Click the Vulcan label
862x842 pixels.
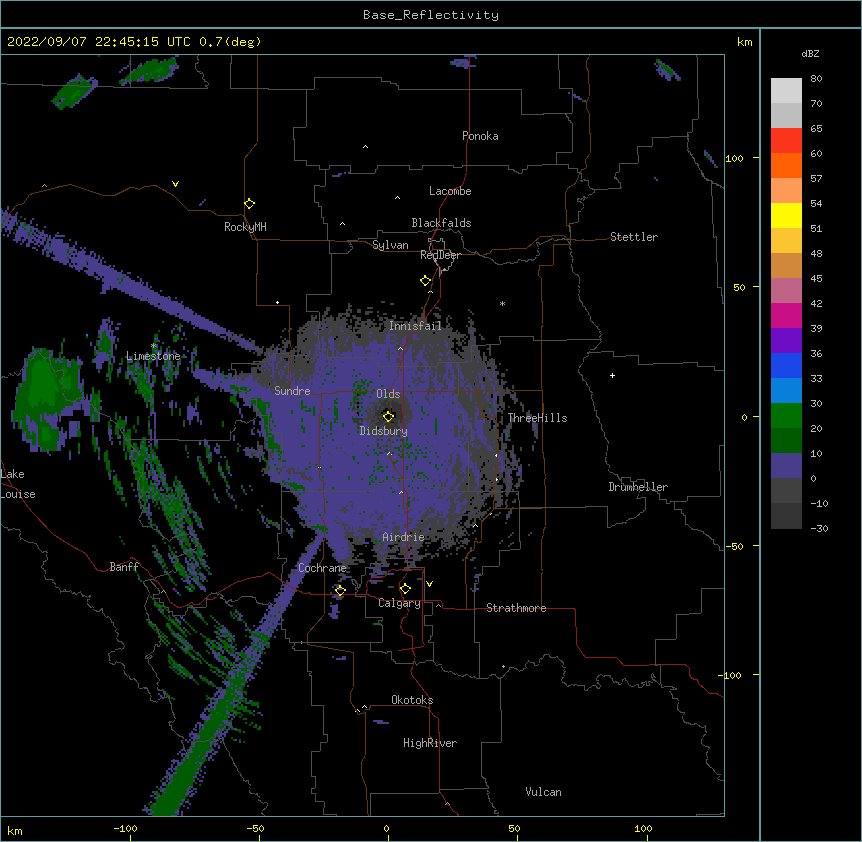click(x=543, y=792)
